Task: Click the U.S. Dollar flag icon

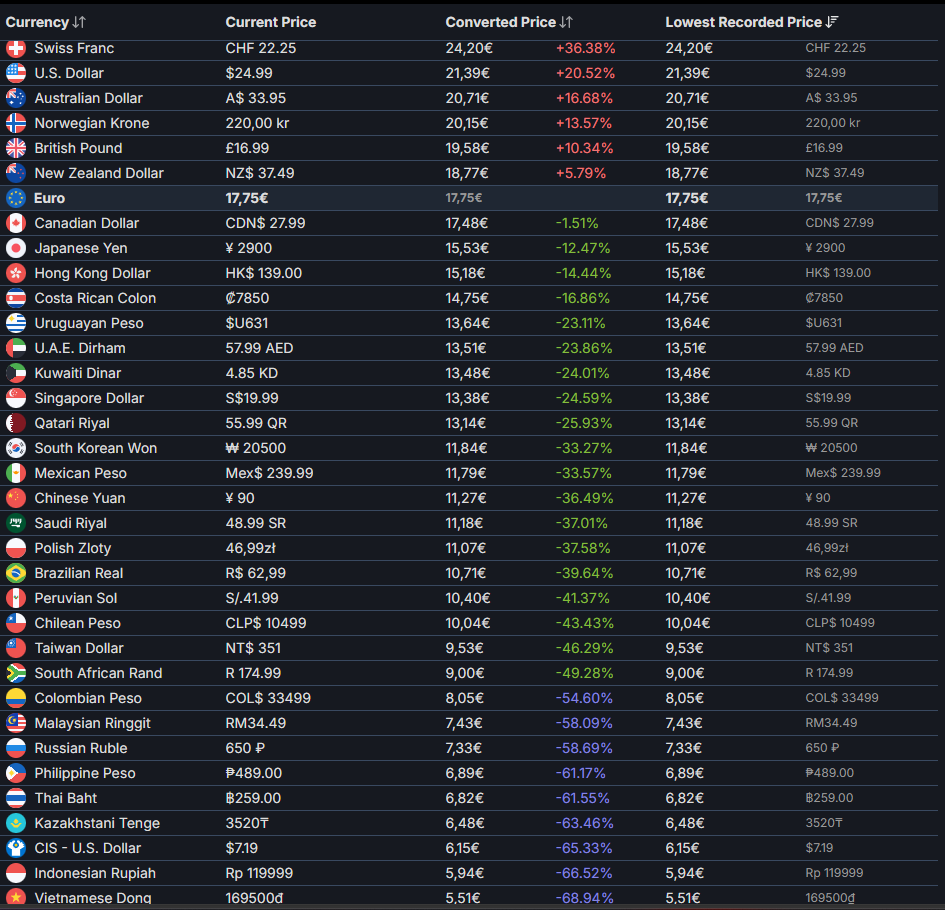Action: coord(16,73)
